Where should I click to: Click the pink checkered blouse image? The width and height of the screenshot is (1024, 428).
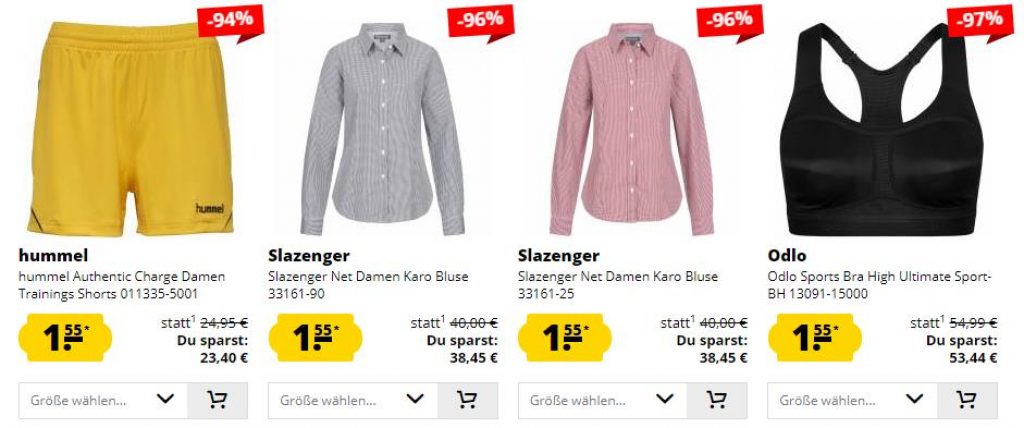pos(632,129)
